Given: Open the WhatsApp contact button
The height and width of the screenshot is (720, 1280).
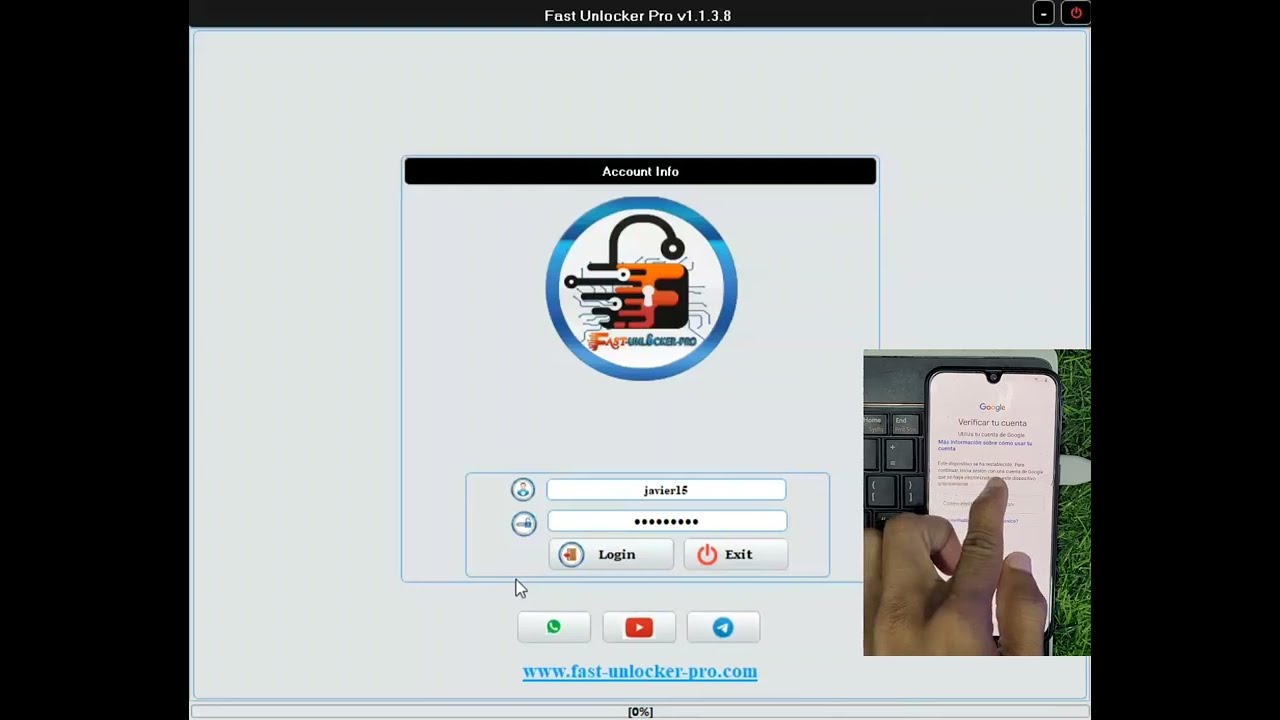Looking at the screenshot, I should 554,627.
